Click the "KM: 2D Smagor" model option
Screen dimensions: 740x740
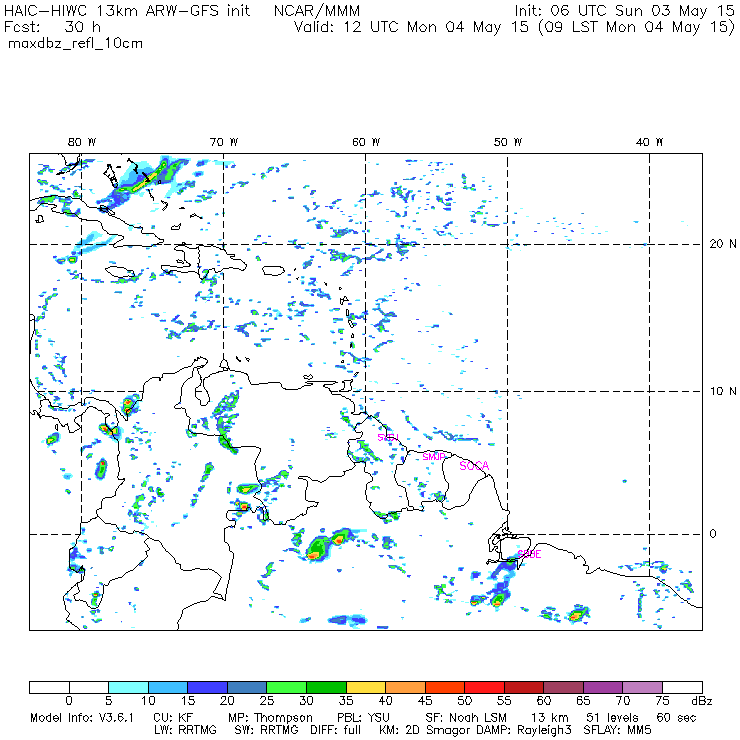[423, 730]
